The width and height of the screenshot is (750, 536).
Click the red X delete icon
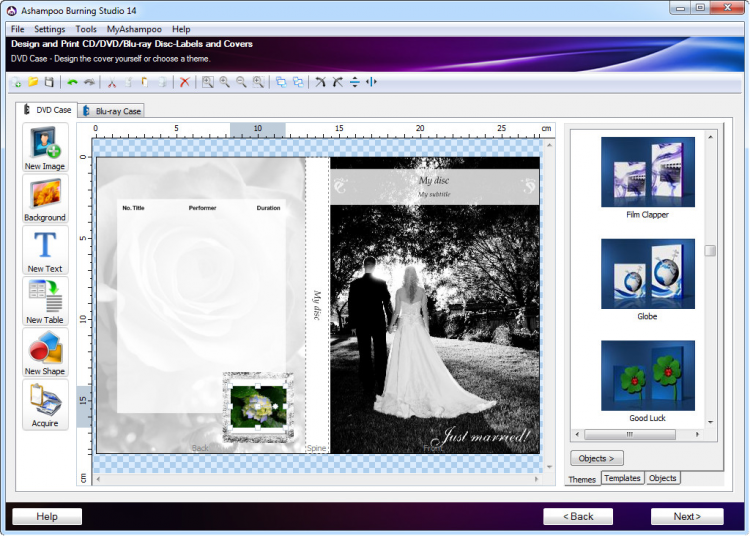point(185,82)
